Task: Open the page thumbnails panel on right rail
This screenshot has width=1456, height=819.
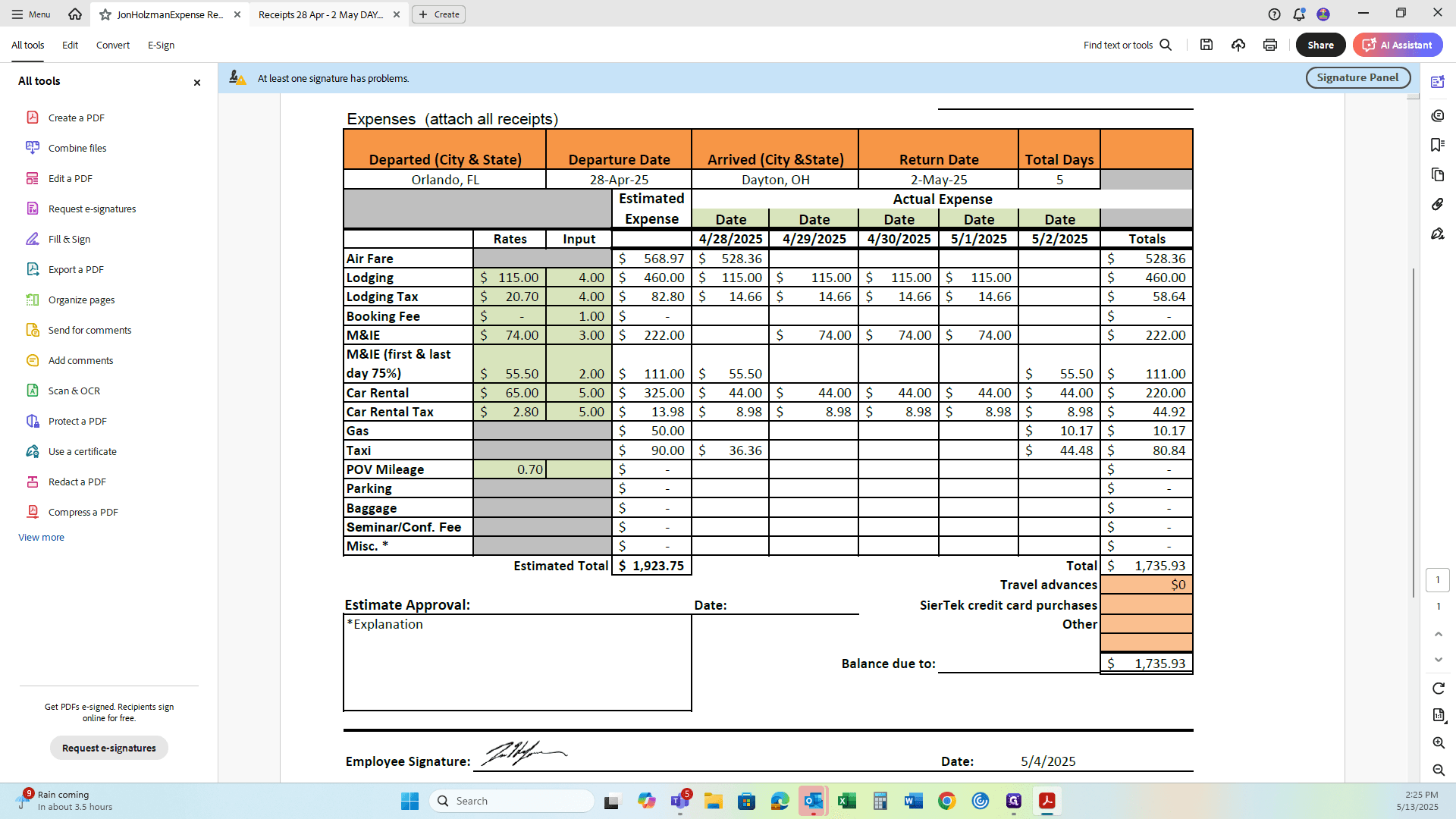Action: (x=1437, y=174)
